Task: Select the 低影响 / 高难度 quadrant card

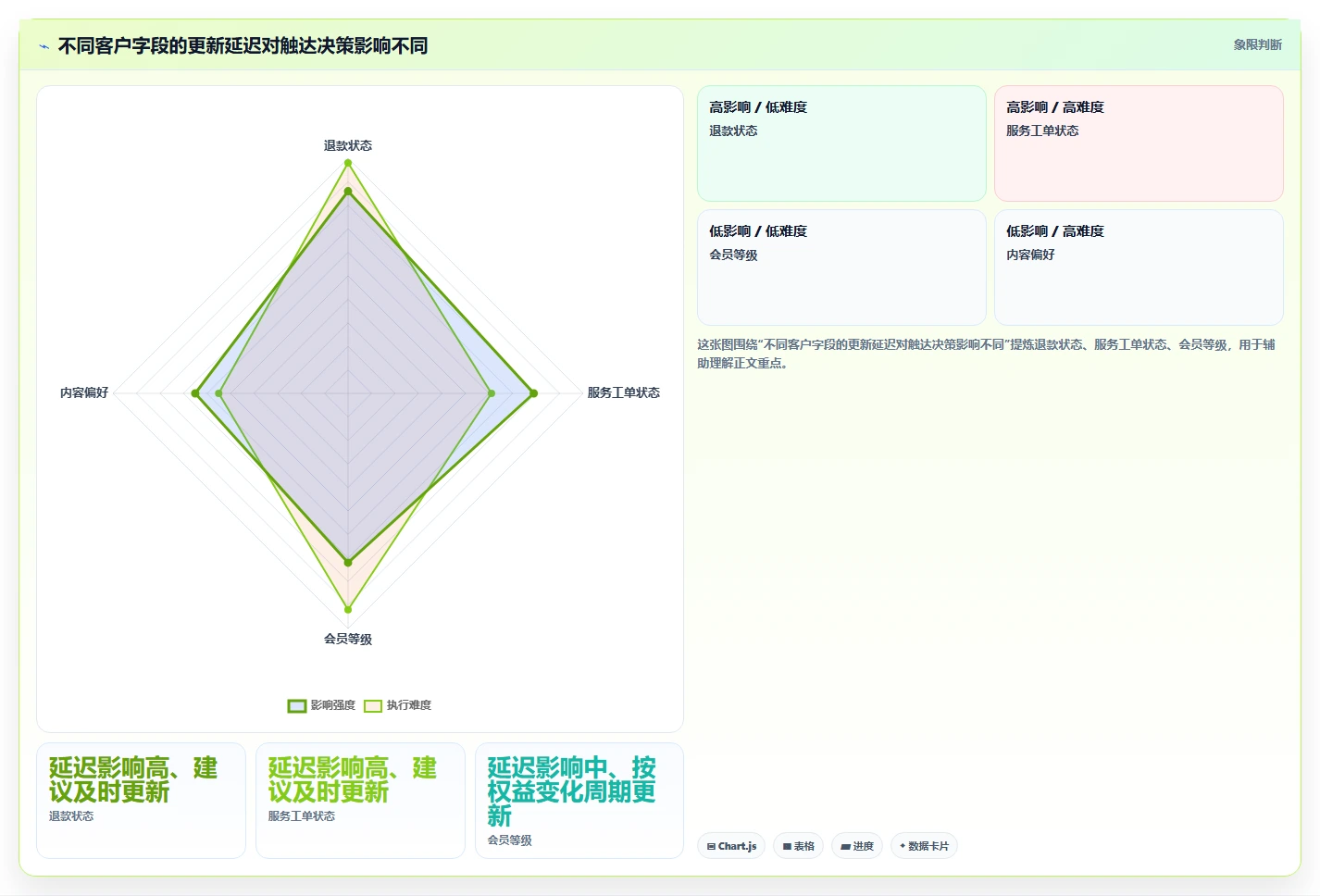Action: tap(1139, 268)
